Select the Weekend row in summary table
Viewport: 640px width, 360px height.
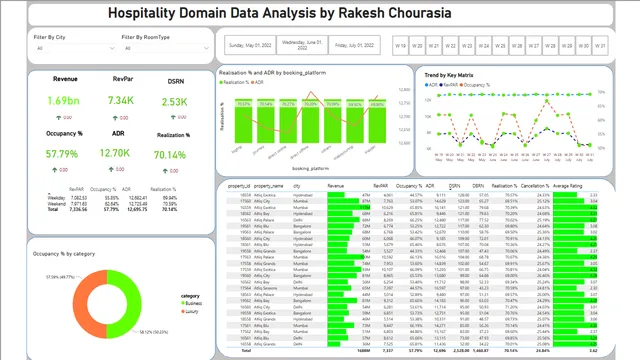112,204
